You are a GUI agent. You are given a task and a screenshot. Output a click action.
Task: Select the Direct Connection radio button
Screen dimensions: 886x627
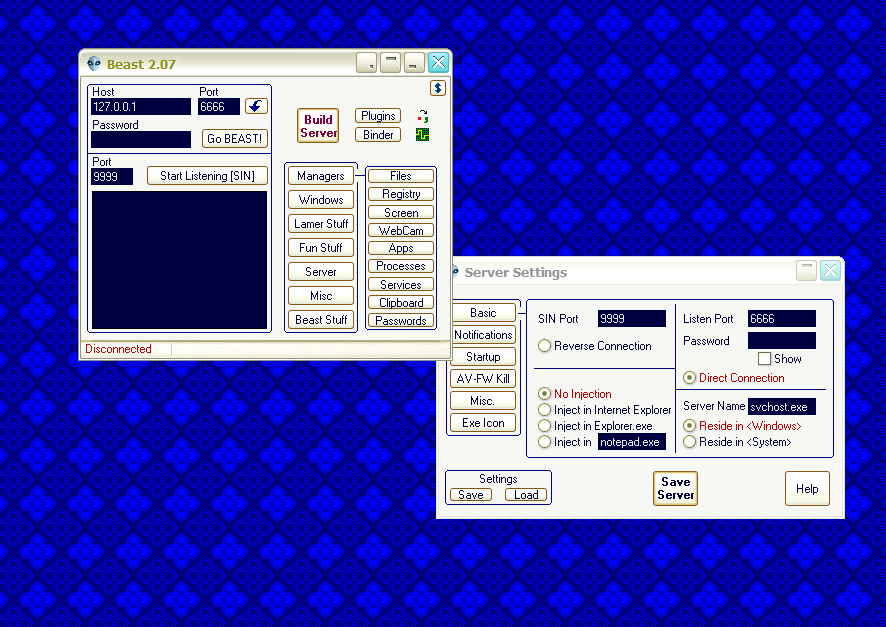tap(689, 378)
